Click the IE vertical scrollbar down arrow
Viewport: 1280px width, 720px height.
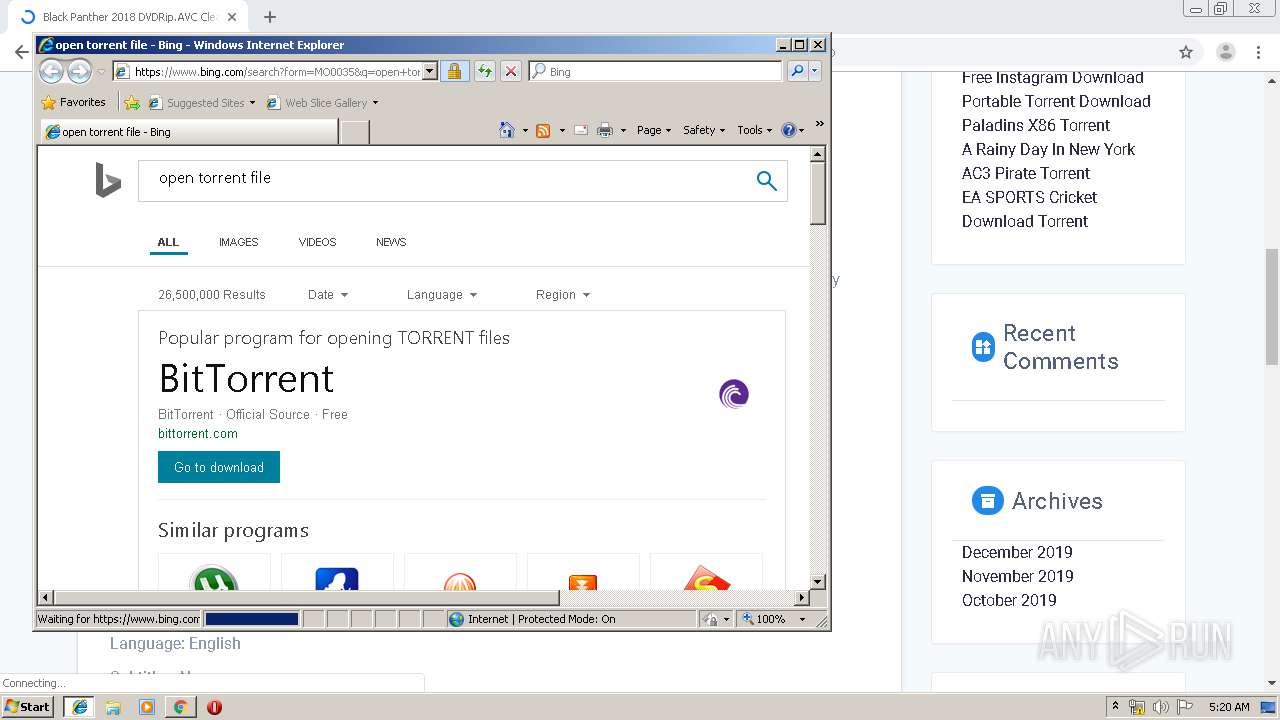(x=817, y=581)
